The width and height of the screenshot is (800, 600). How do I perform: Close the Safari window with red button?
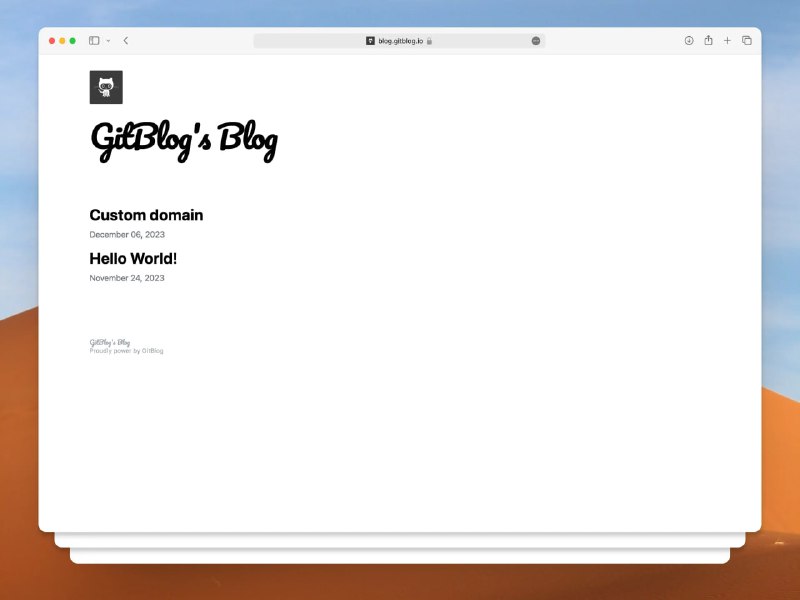52,41
